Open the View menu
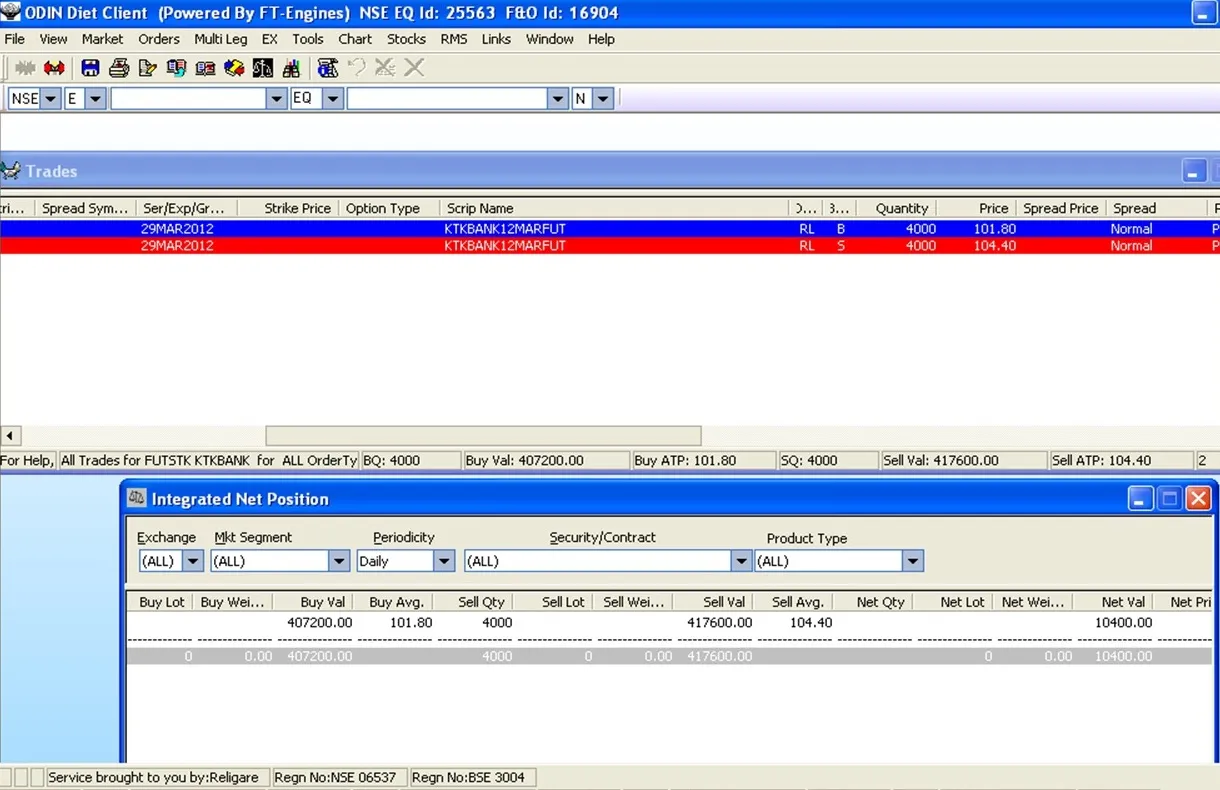This screenshot has width=1220, height=790. (x=54, y=39)
